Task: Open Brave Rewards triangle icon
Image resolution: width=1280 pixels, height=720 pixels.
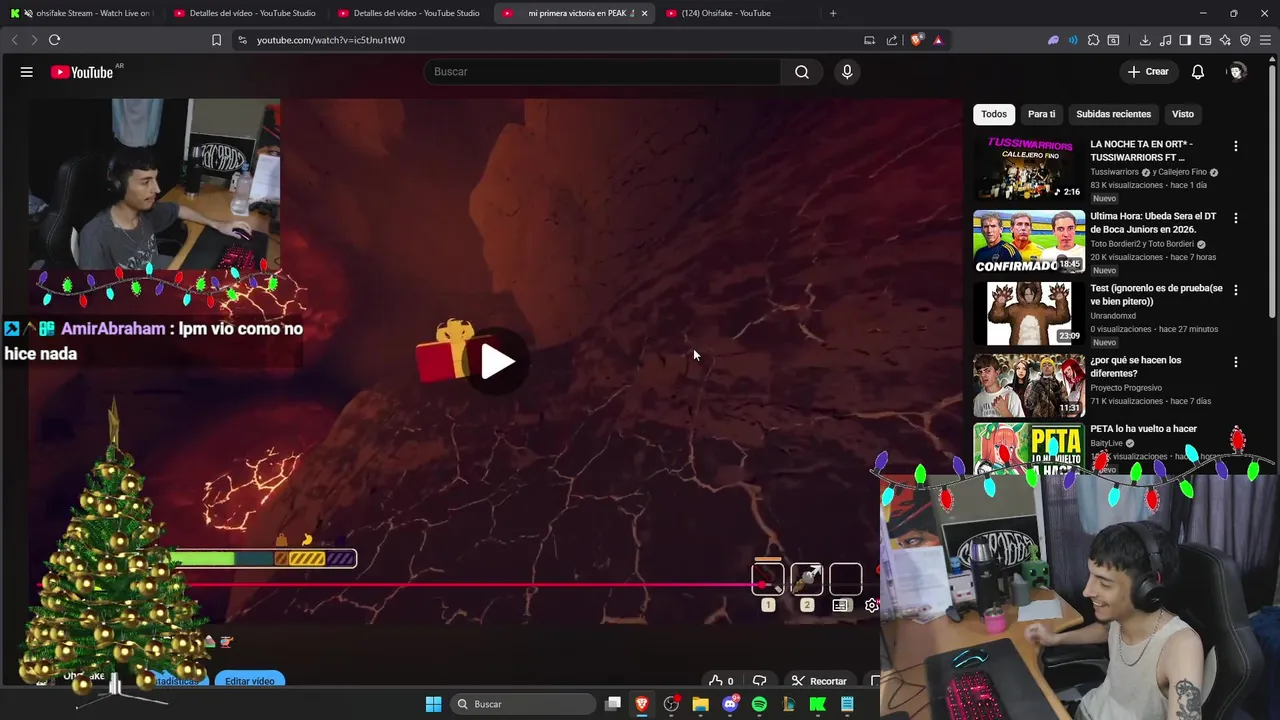Action: [x=938, y=40]
